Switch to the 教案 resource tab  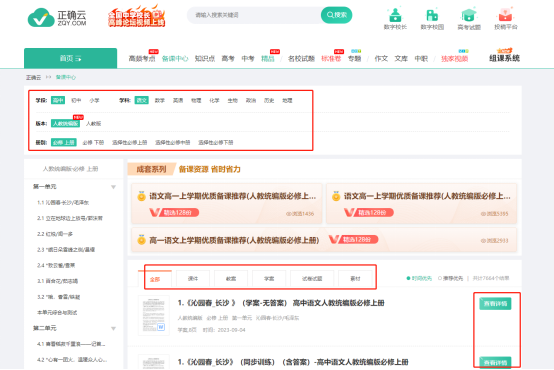[x=231, y=278]
